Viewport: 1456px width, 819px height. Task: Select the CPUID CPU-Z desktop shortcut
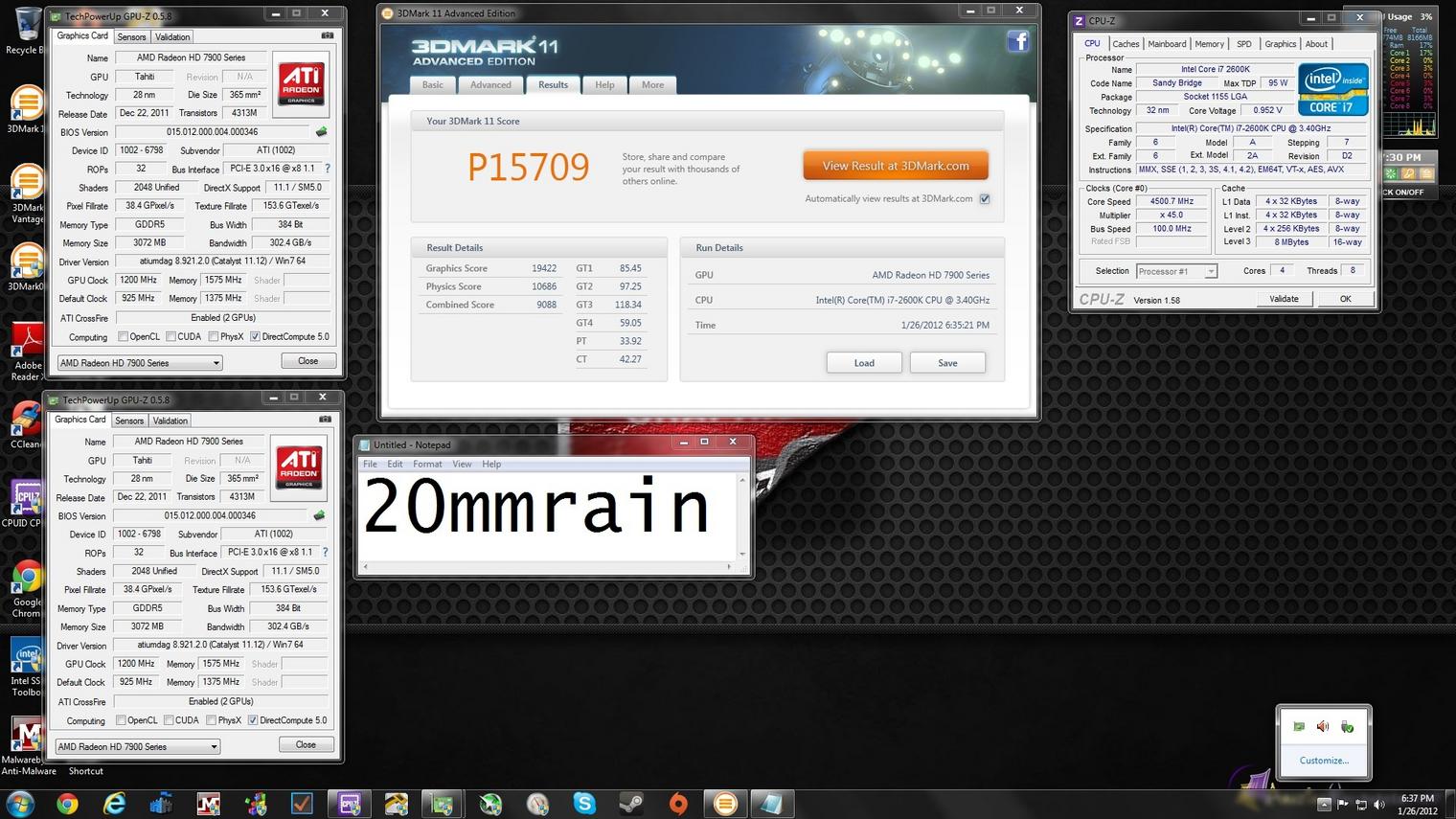click(x=26, y=504)
